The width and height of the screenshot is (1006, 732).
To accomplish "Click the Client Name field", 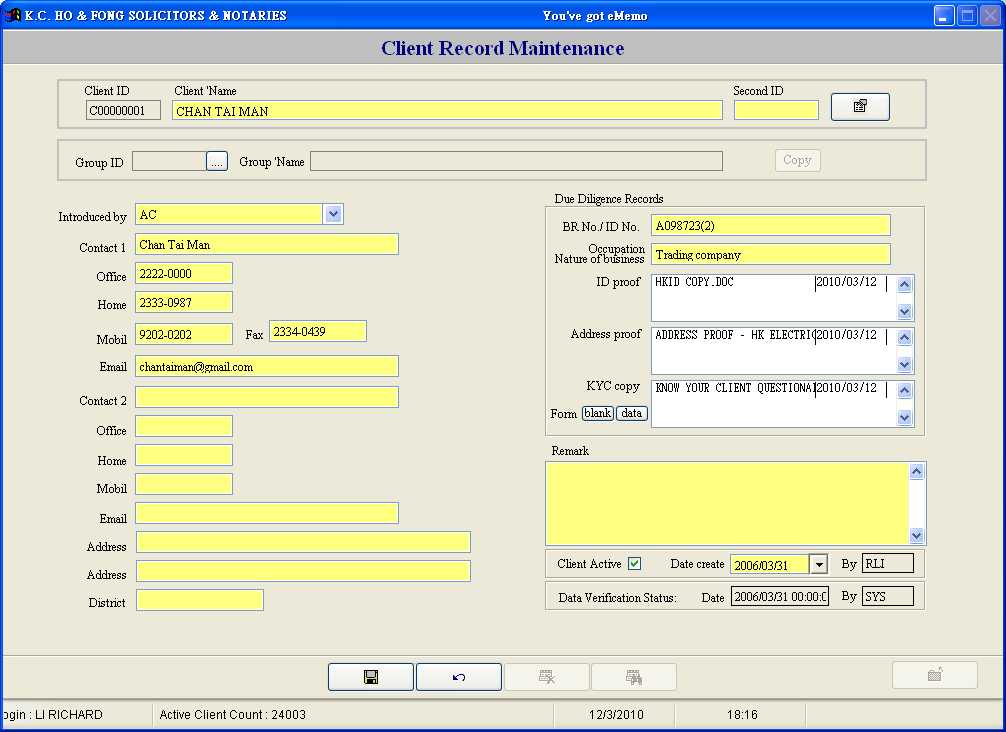I will [x=447, y=111].
